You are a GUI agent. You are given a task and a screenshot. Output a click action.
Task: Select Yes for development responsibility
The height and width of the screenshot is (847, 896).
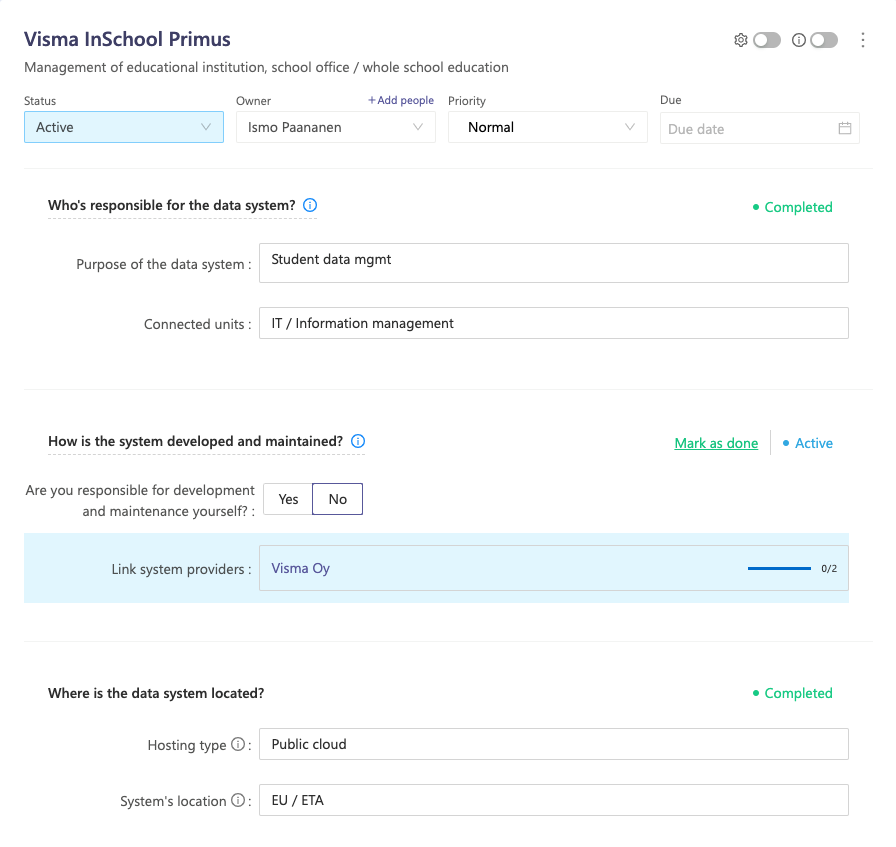288,499
